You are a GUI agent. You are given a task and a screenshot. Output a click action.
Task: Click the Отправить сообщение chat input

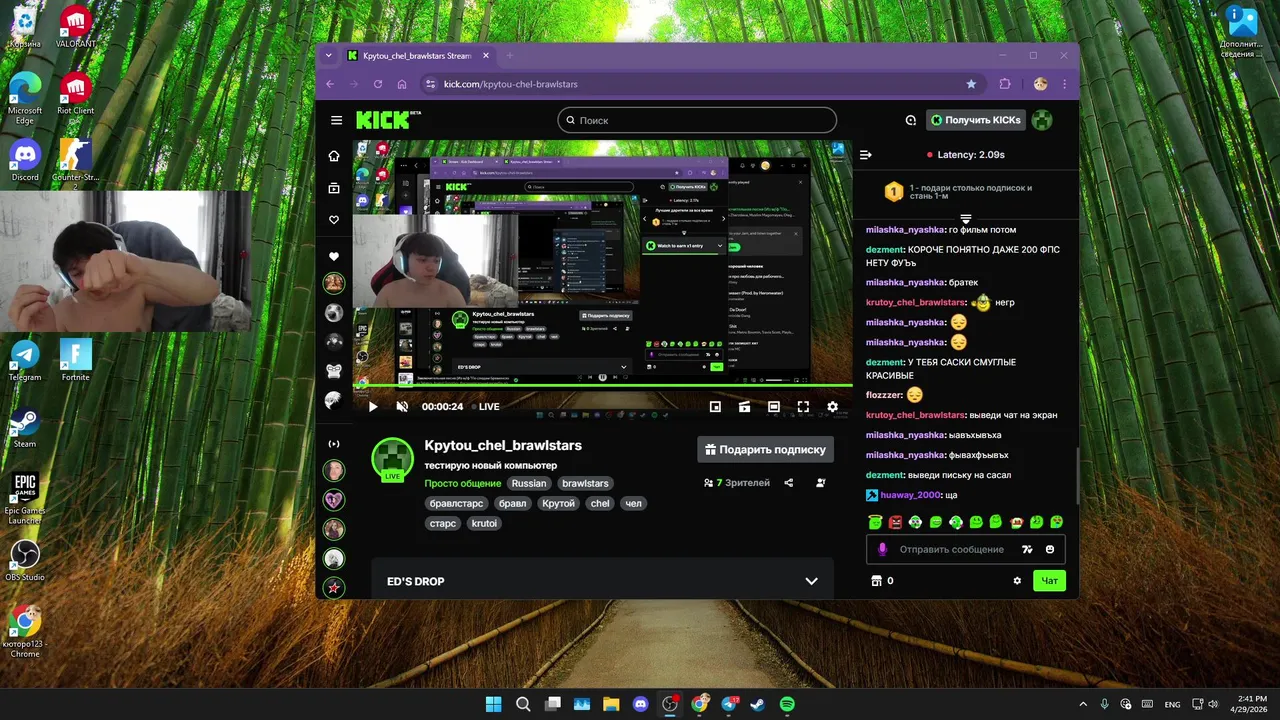952,549
